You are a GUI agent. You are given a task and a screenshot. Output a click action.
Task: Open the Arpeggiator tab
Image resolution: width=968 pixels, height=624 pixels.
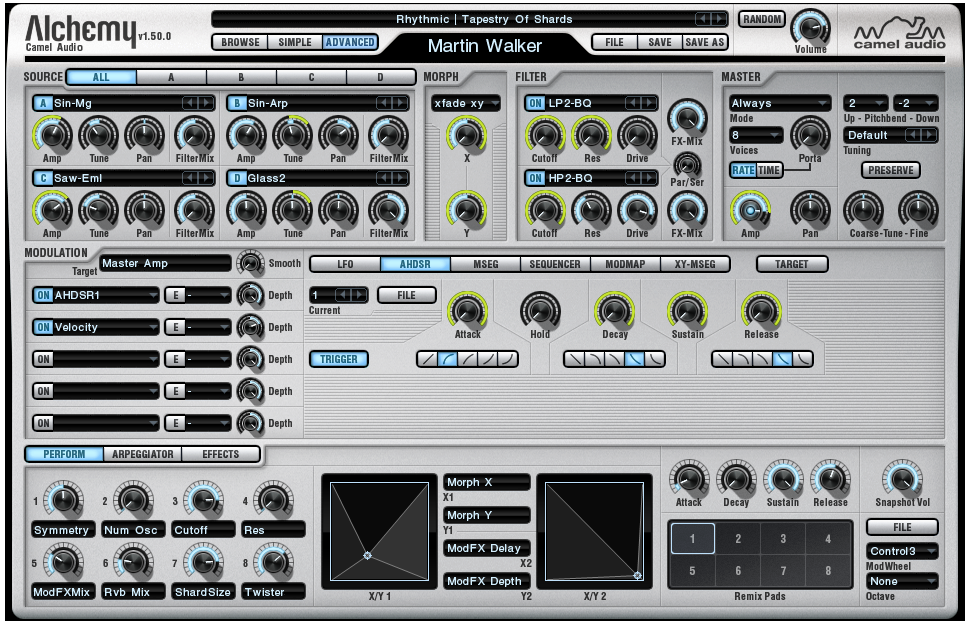(x=142, y=454)
